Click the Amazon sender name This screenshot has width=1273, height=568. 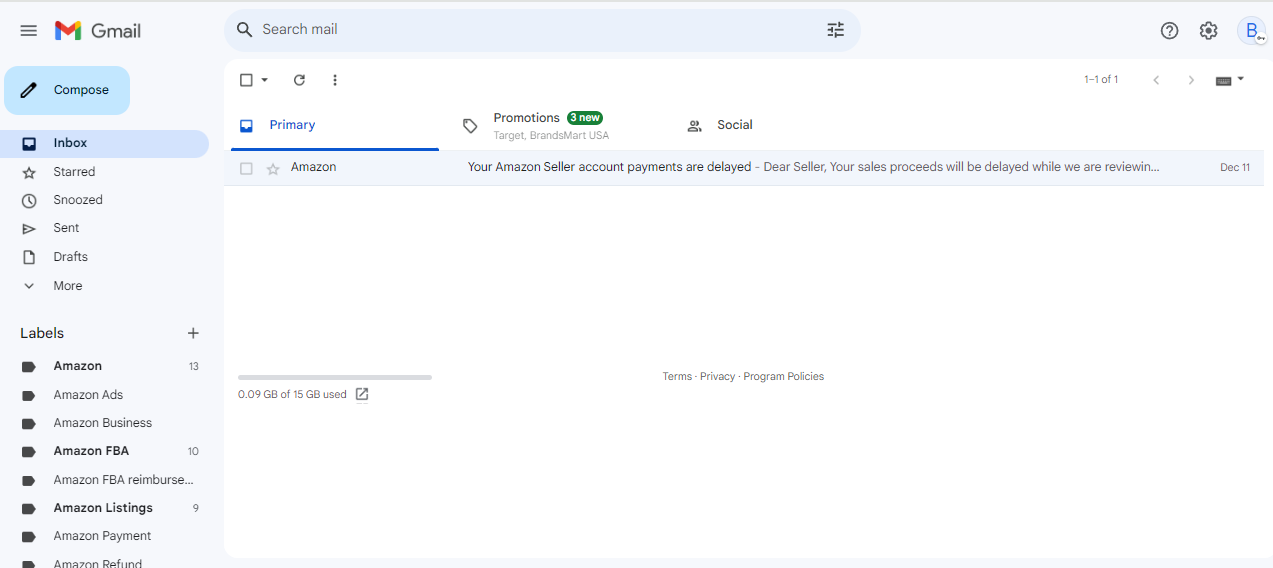pos(313,167)
